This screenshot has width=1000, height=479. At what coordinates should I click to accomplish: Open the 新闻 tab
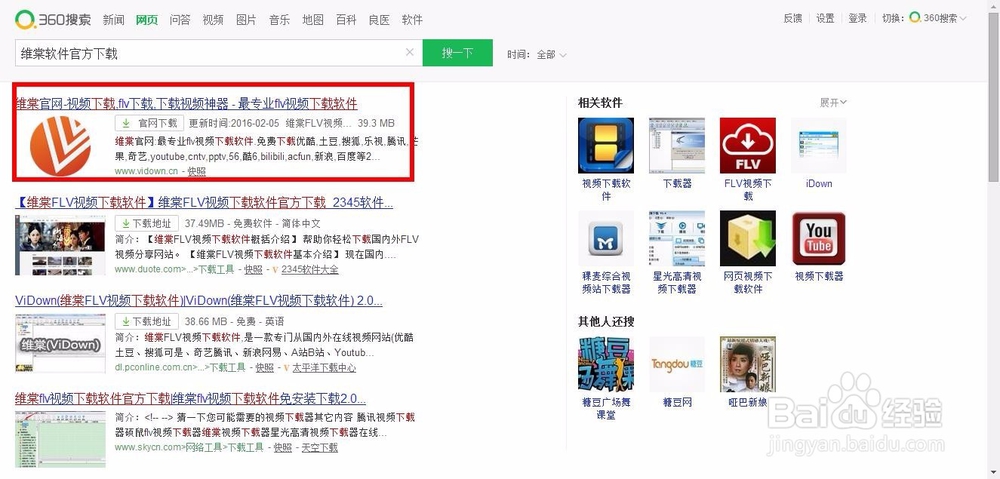pos(114,20)
